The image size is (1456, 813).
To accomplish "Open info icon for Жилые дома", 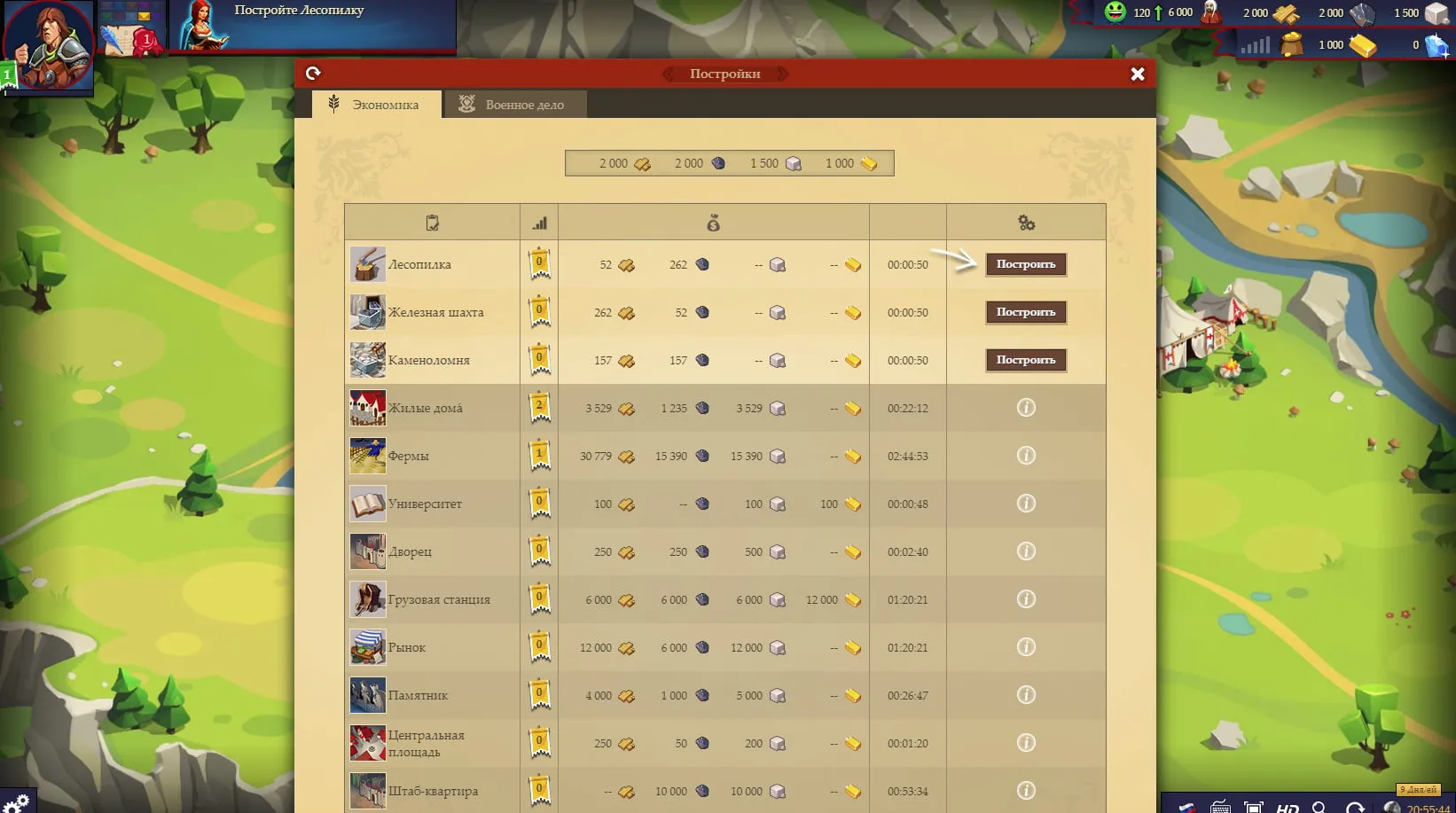I will coord(1026,408).
